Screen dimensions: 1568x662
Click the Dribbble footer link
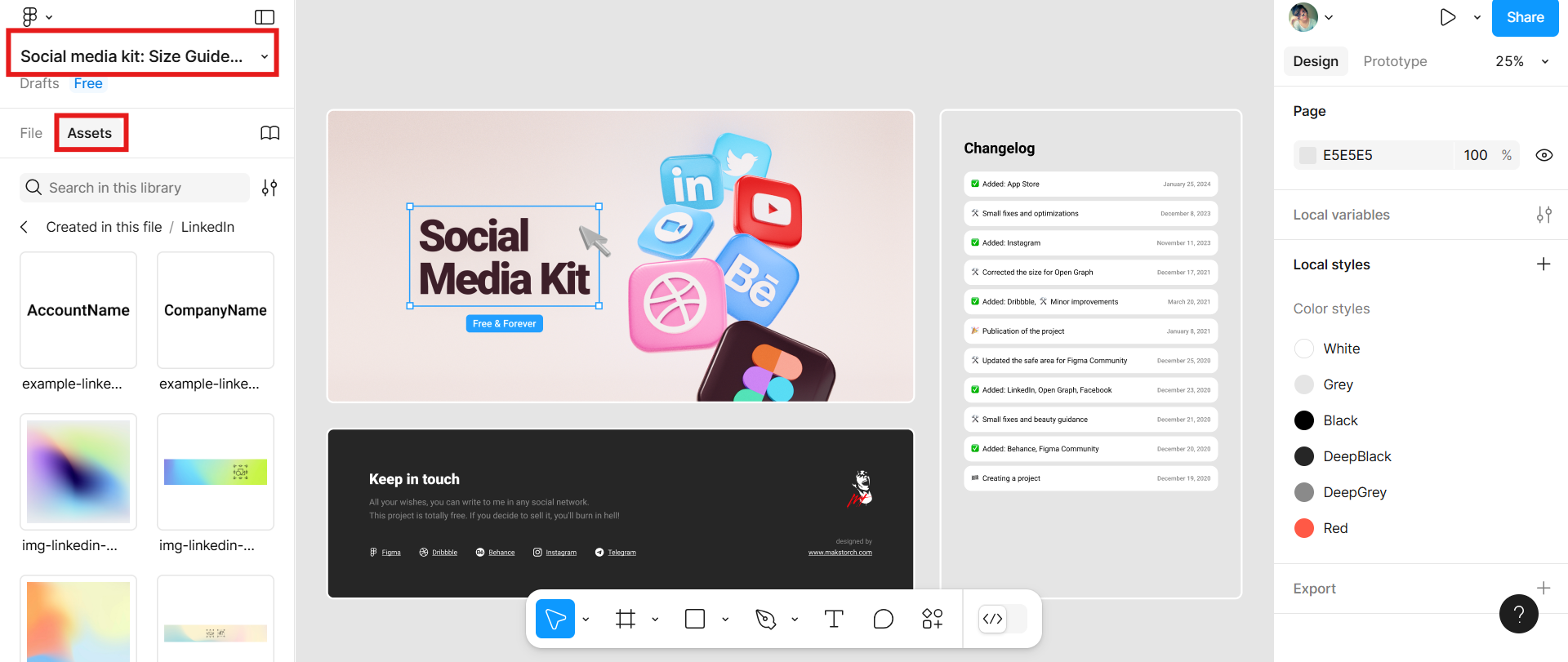[439, 553]
